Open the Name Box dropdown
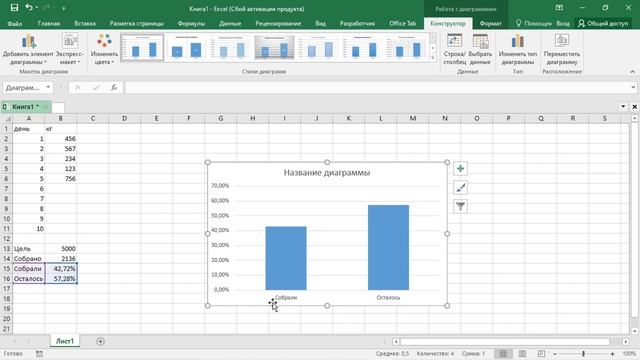The height and width of the screenshot is (360, 640). tap(48, 87)
